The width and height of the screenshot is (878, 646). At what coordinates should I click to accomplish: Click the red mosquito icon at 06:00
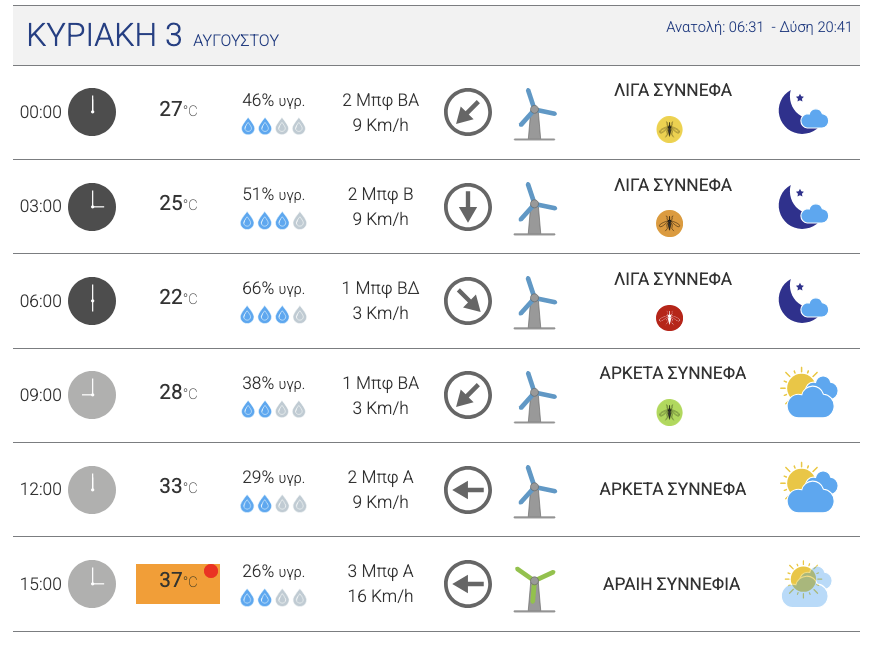tap(669, 318)
